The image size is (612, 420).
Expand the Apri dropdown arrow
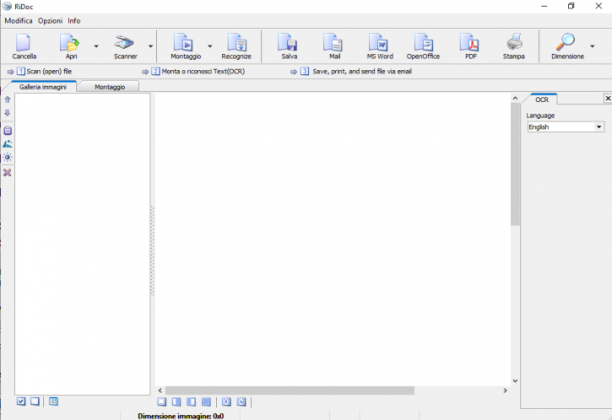96,46
